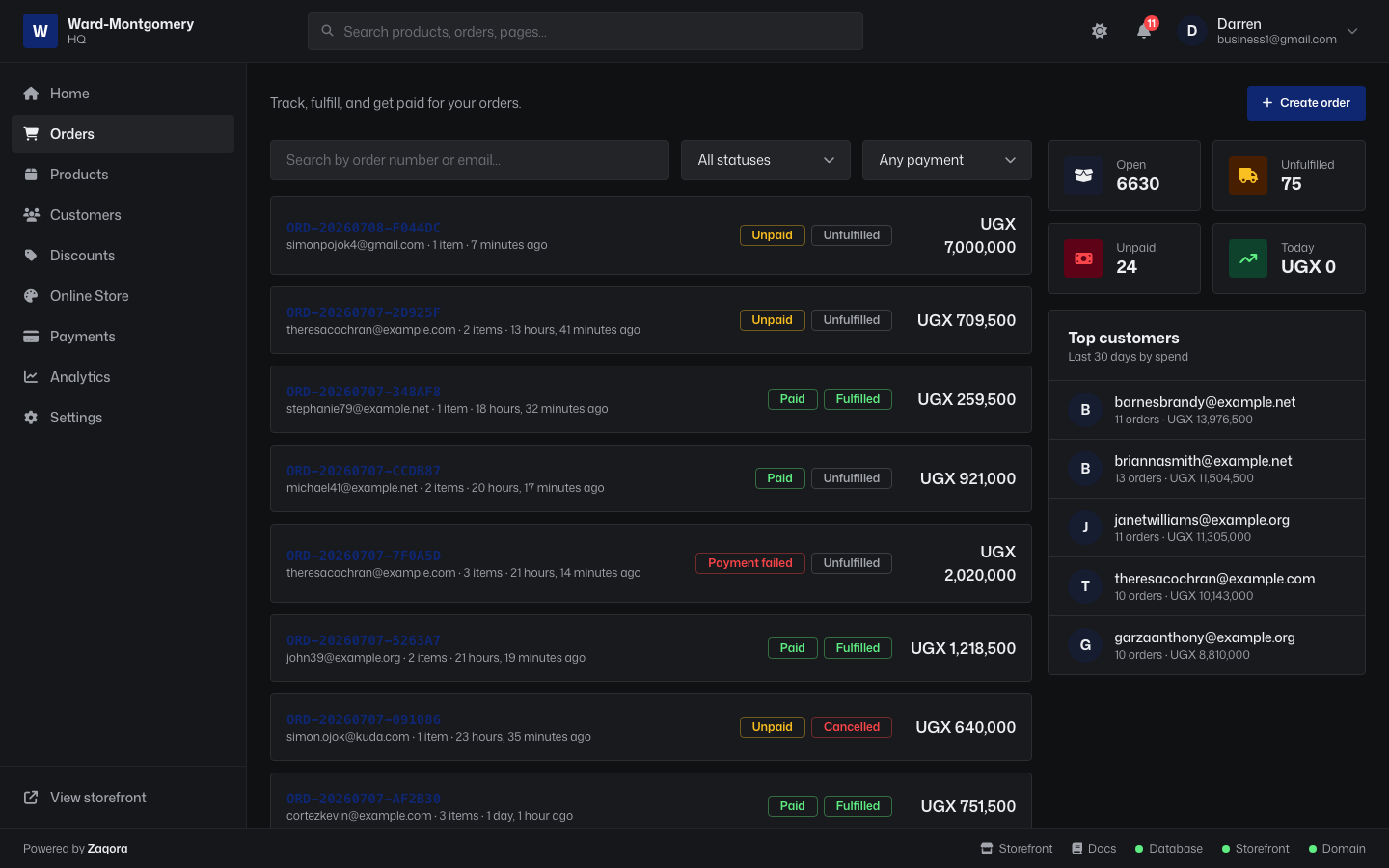The height and width of the screenshot is (868, 1389).
Task: Click the Analytics chart icon
Action: pyautogui.click(x=31, y=377)
